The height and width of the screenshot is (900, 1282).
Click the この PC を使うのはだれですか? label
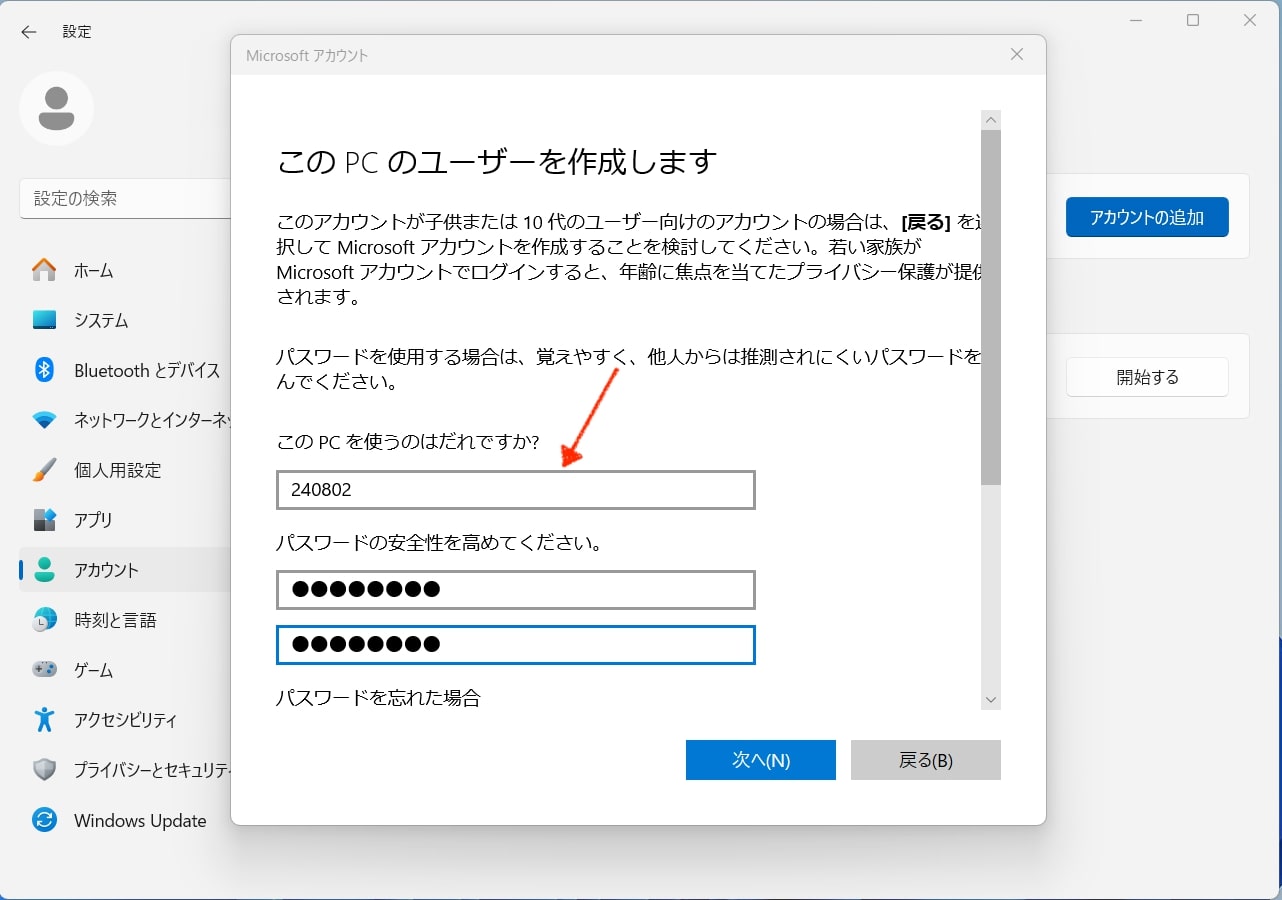[x=408, y=441]
